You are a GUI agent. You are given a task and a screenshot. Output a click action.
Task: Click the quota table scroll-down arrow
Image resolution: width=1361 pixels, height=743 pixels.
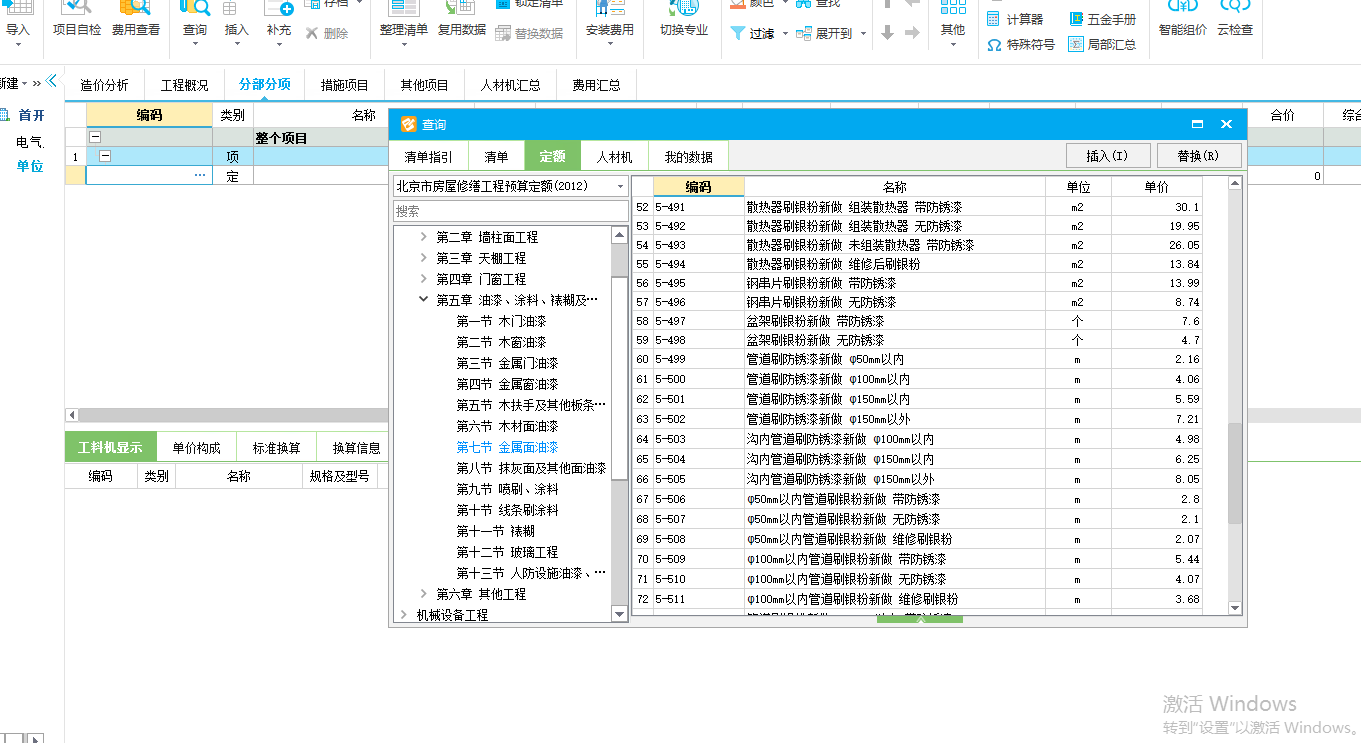[1234, 607]
